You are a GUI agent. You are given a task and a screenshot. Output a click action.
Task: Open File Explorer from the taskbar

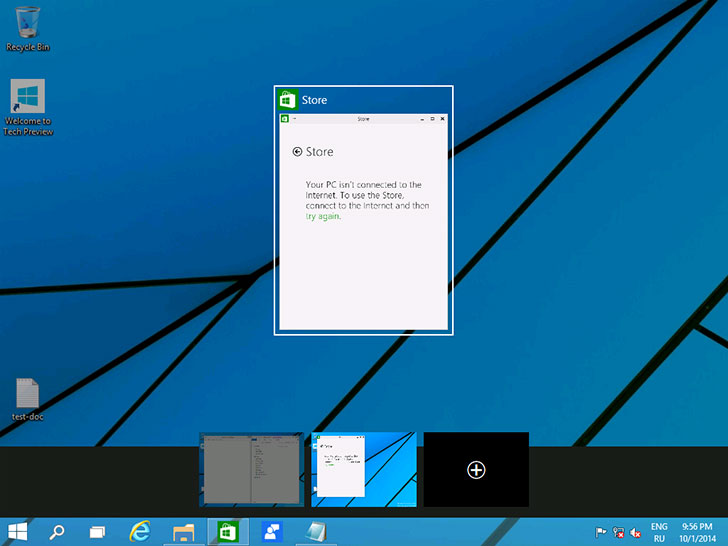coord(183,532)
